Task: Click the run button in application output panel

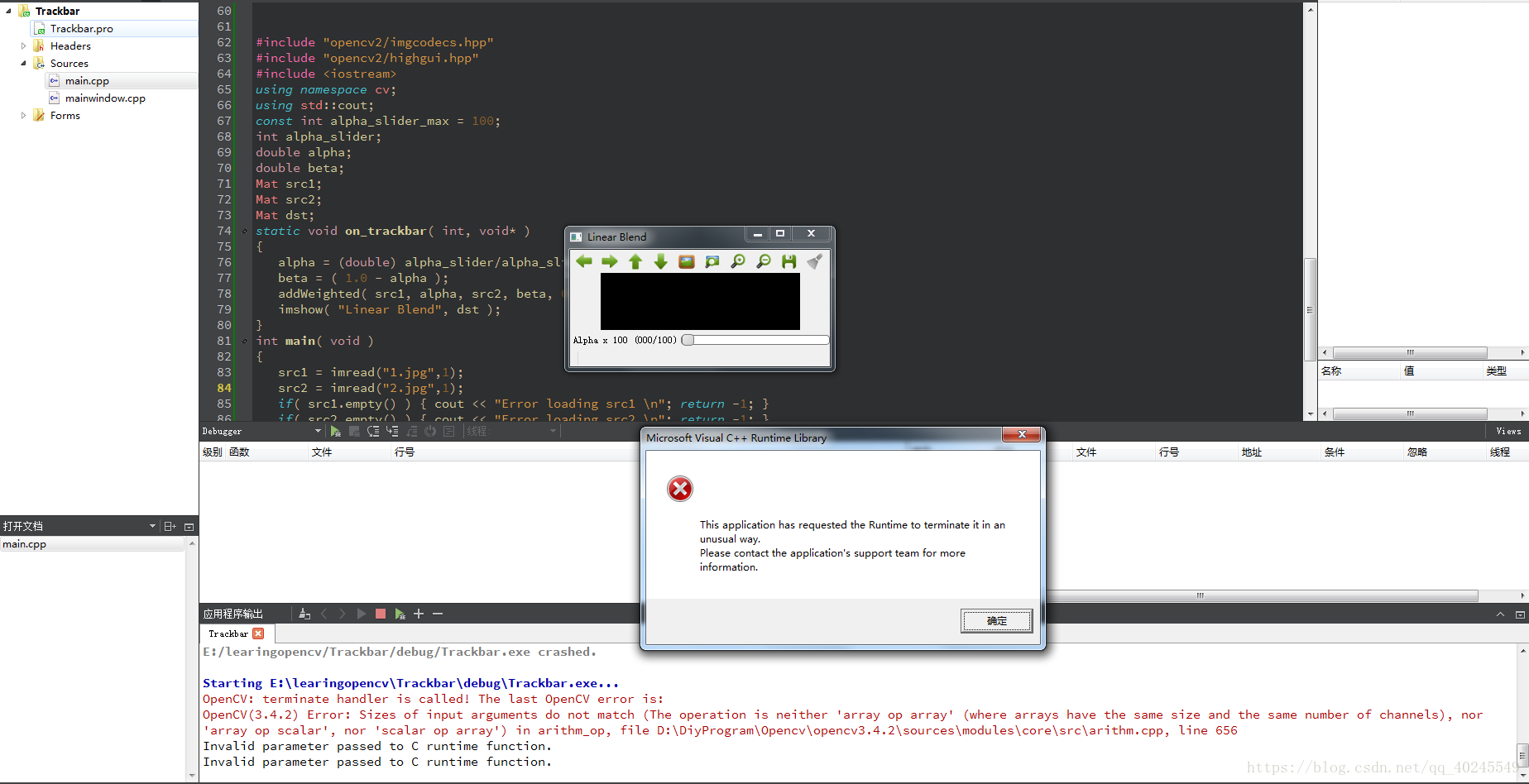Action: [361, 613]
